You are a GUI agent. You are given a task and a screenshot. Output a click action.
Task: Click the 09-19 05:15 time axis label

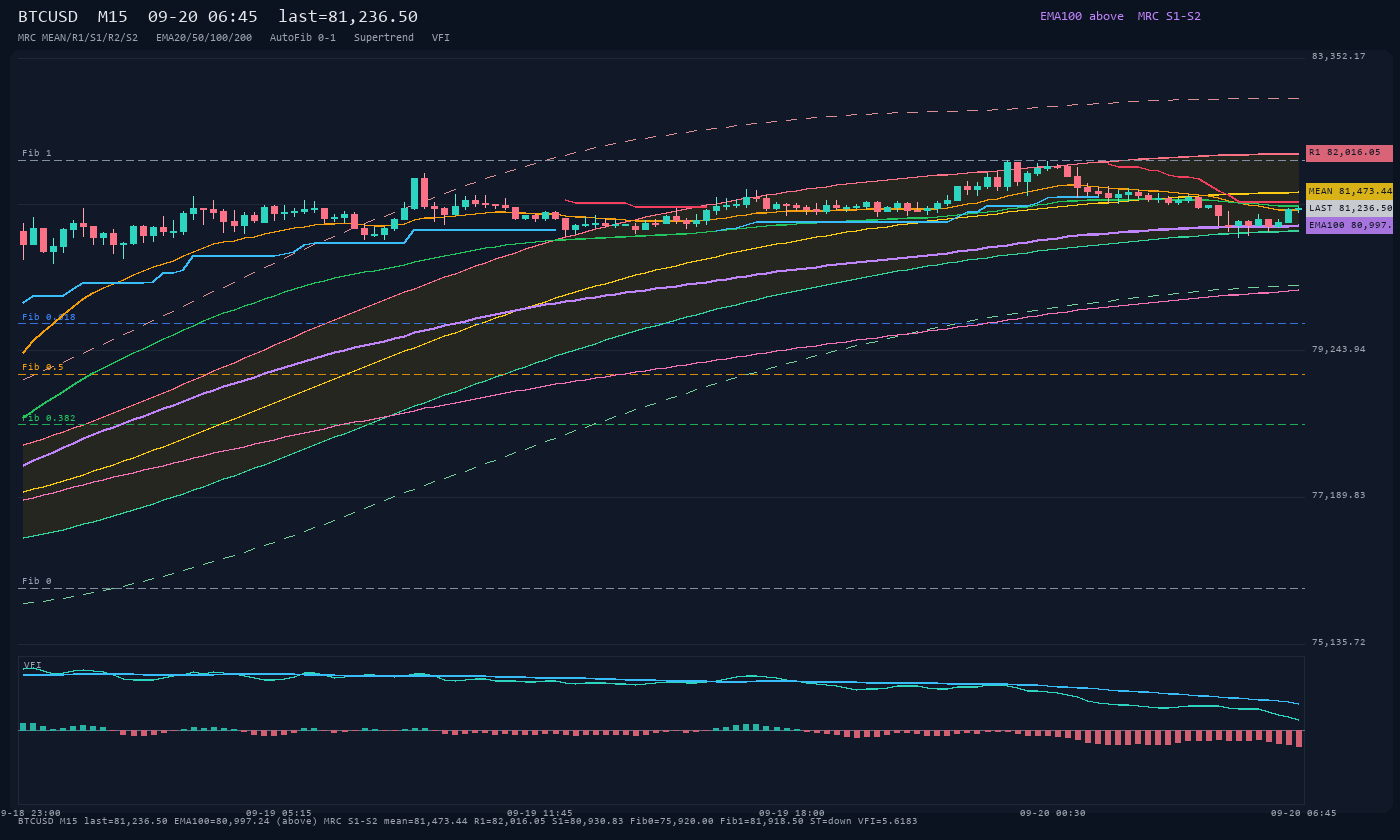[278, 813]
